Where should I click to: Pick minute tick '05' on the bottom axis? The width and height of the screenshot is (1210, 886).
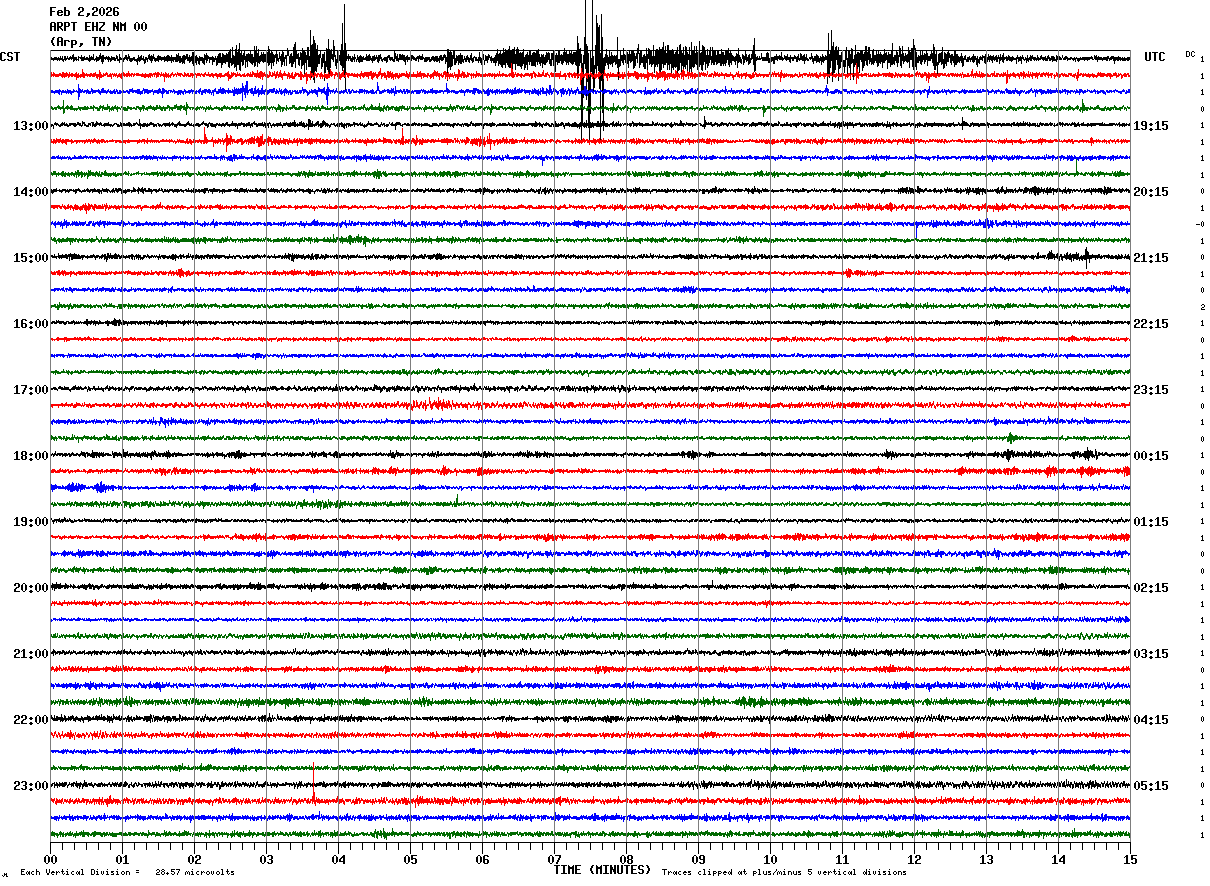410,859
